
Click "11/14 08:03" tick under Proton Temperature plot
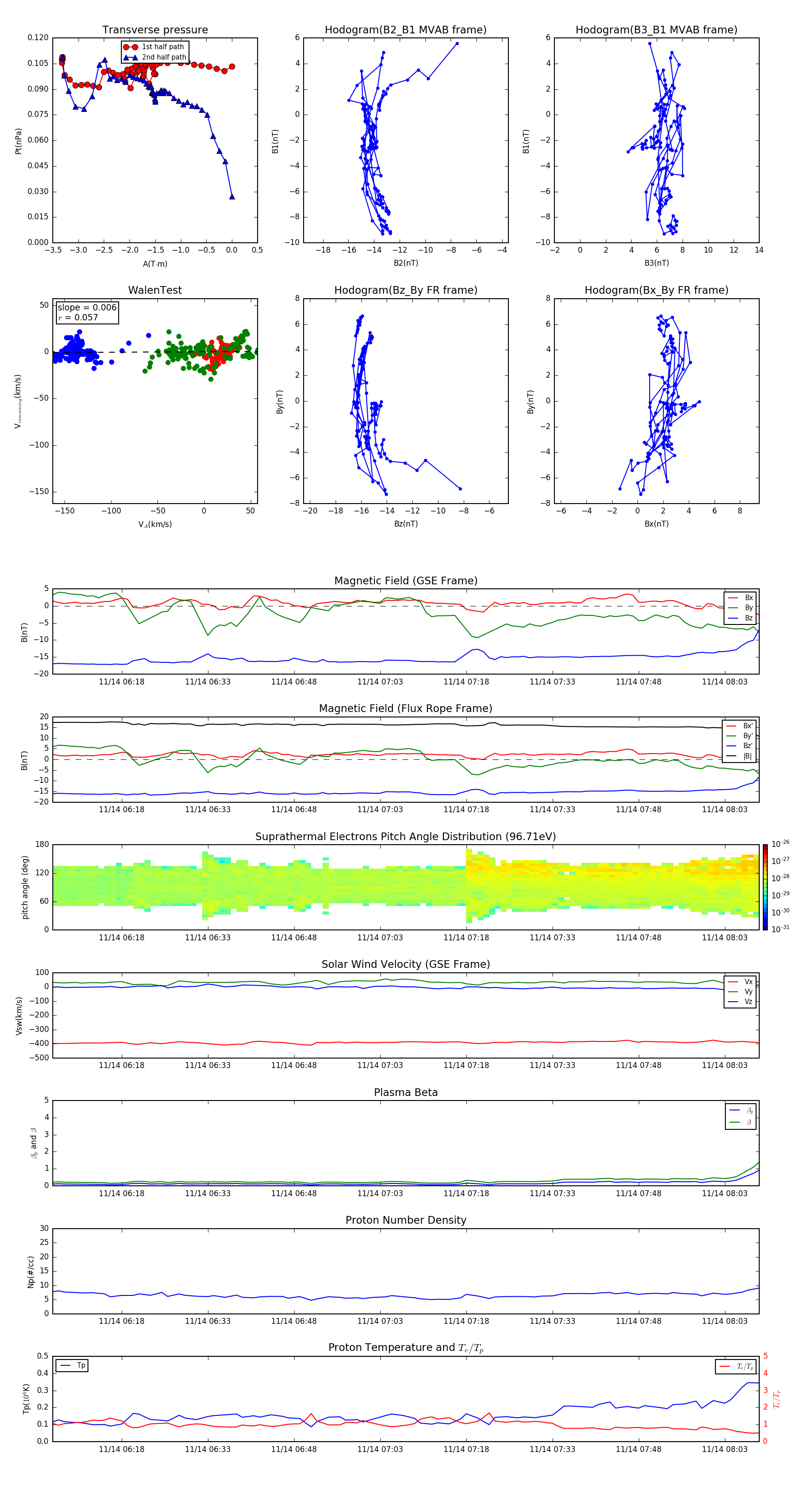coord(724,1449)
